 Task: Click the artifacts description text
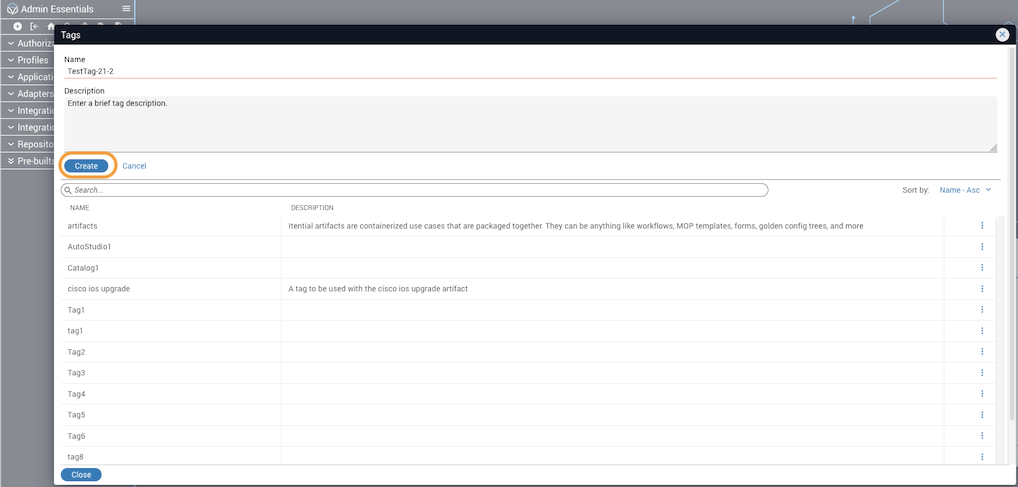[576, 226]
